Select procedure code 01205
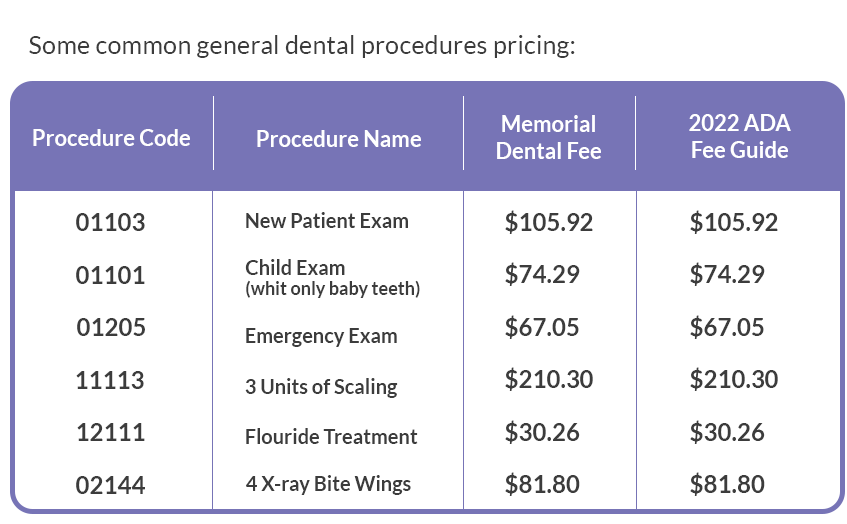 tap(111, 327)
